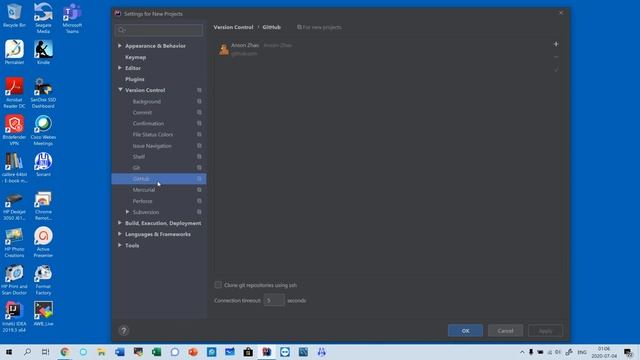Click the project-level icon beside Git

199,168
